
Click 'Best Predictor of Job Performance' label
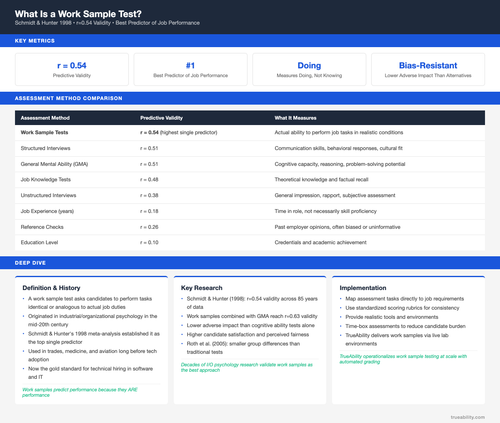[x=190, y=76]
